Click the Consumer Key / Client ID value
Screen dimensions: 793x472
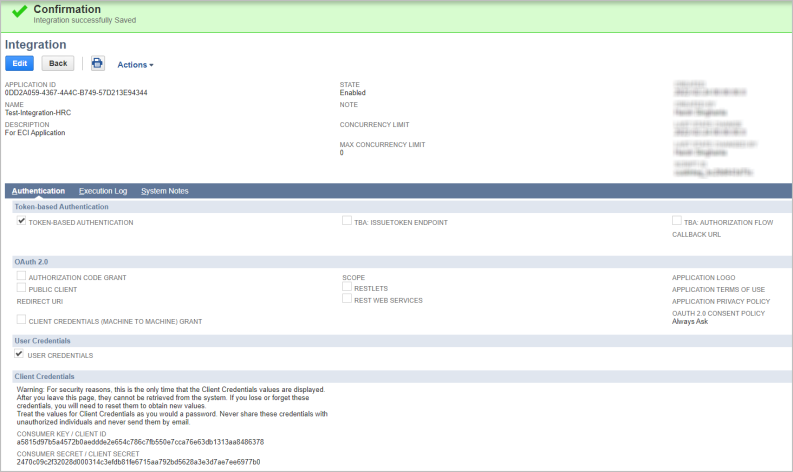140,441
